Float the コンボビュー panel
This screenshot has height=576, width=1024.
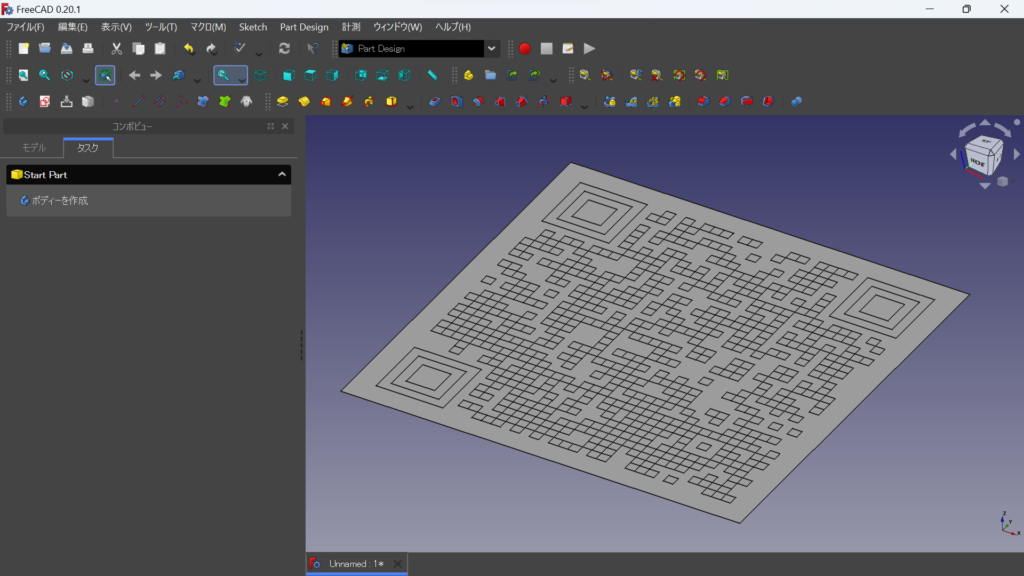(270, 126)
